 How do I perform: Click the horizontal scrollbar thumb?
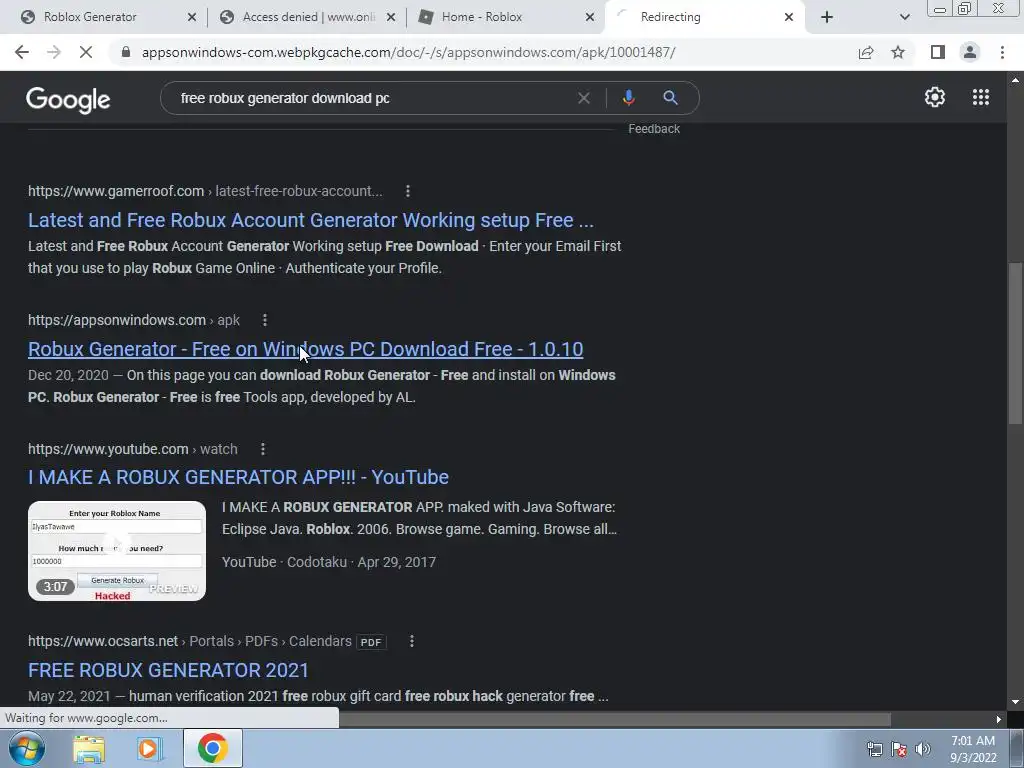[615, 719]
